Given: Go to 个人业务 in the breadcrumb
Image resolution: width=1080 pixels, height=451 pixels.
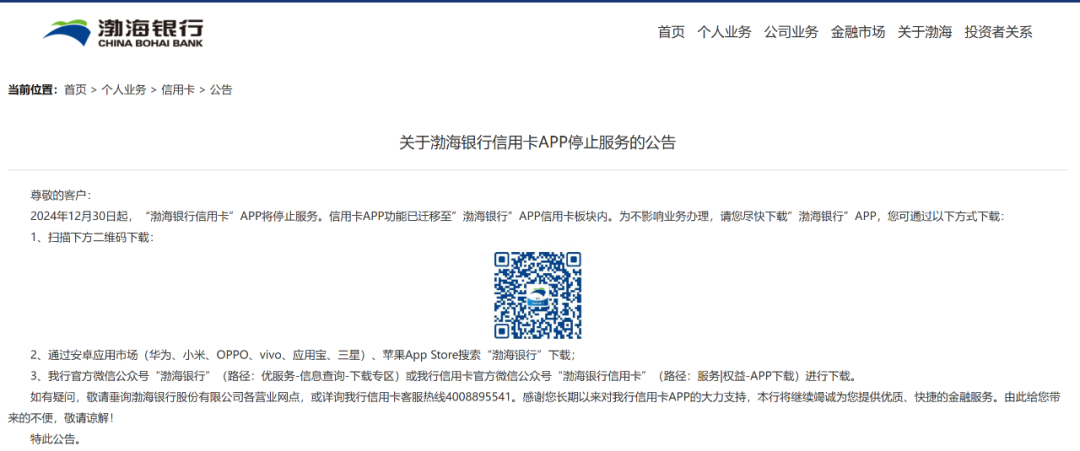Looking at the screenshot, I should click(x=124, y=90).
